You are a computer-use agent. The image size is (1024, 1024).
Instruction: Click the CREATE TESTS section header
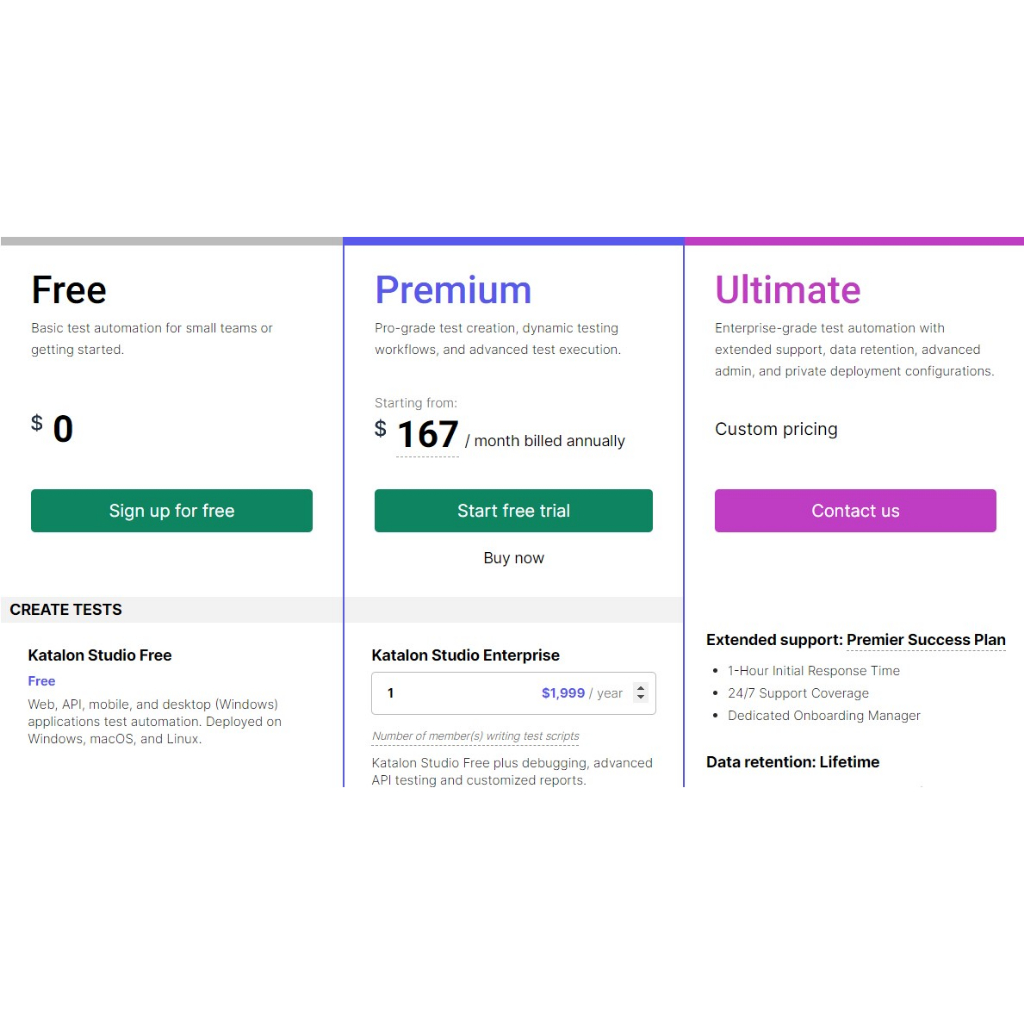coord(66,610)
